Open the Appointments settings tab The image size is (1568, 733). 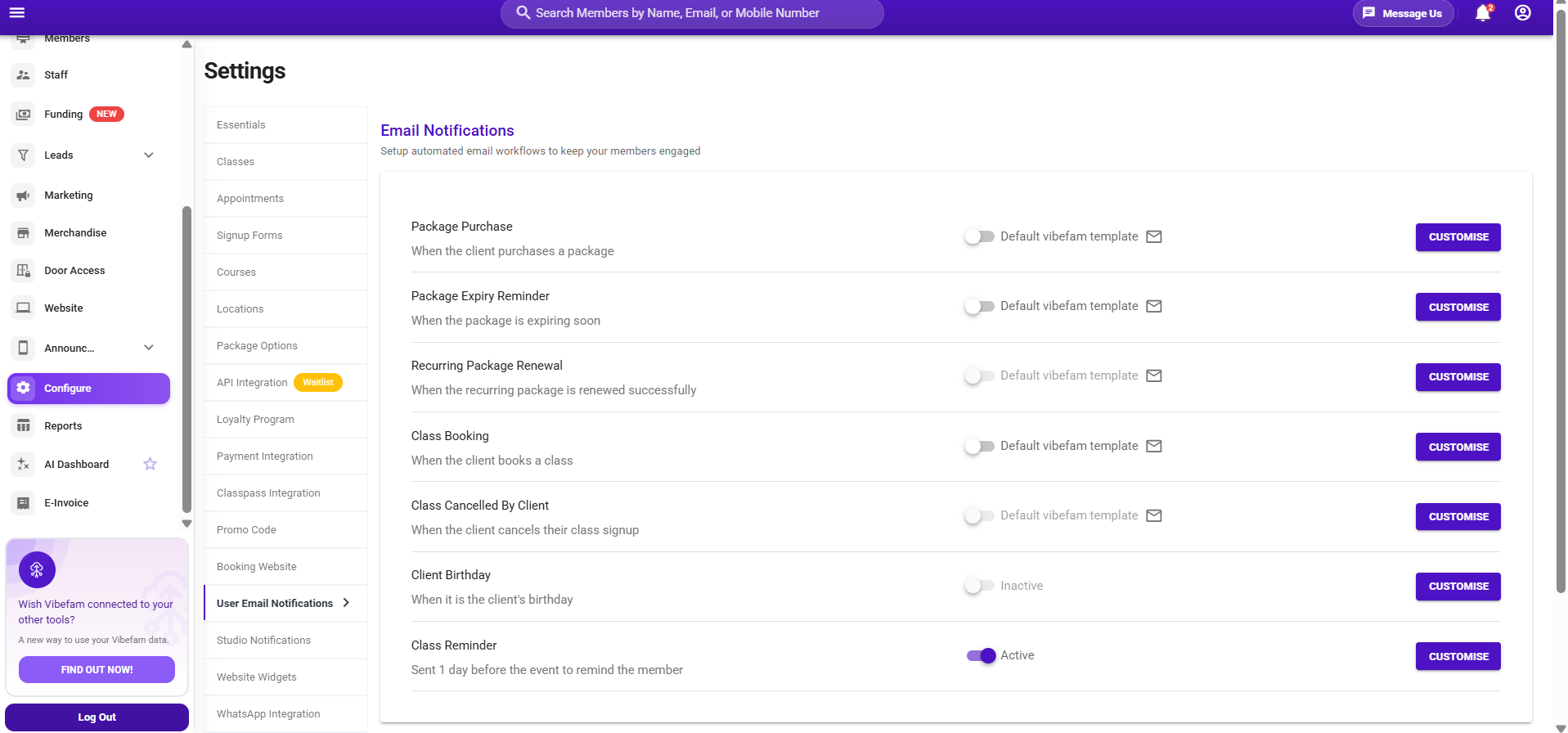(x=286, y=199)
